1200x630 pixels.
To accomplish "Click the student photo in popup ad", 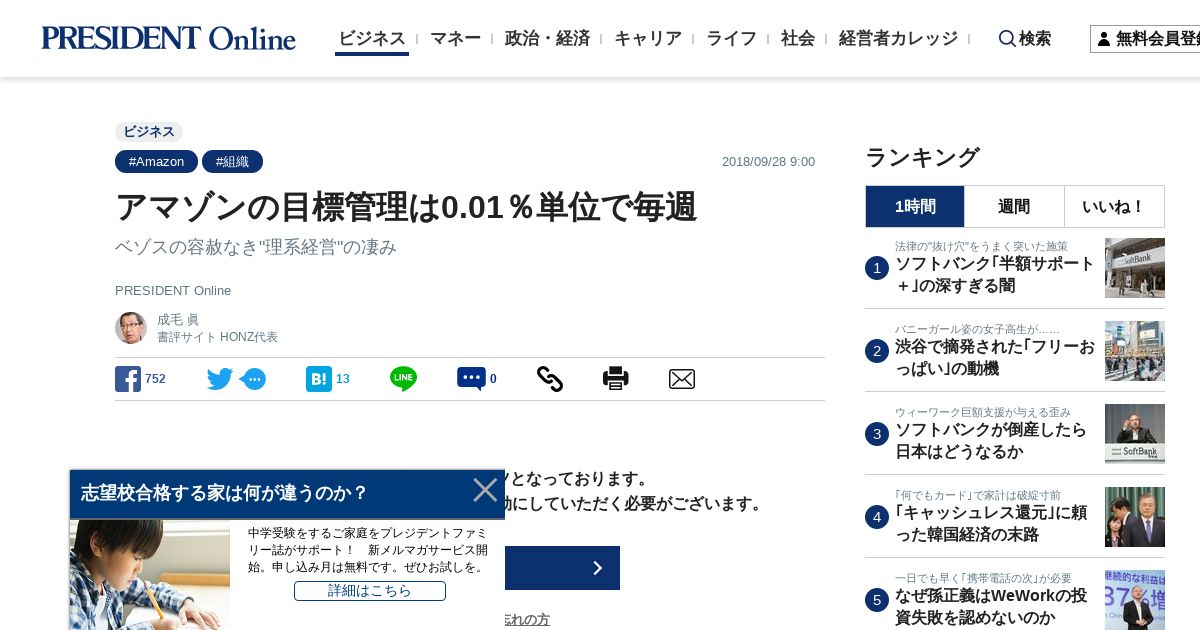I will (150, 574).
